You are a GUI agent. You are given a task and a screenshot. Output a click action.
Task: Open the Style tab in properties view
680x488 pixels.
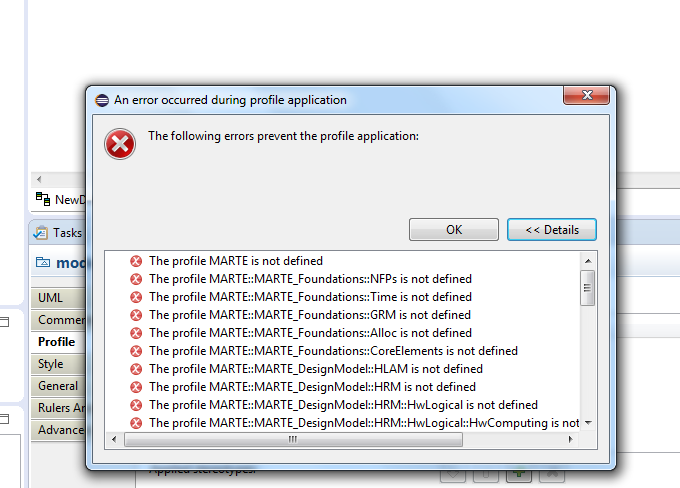pos(58,364)
